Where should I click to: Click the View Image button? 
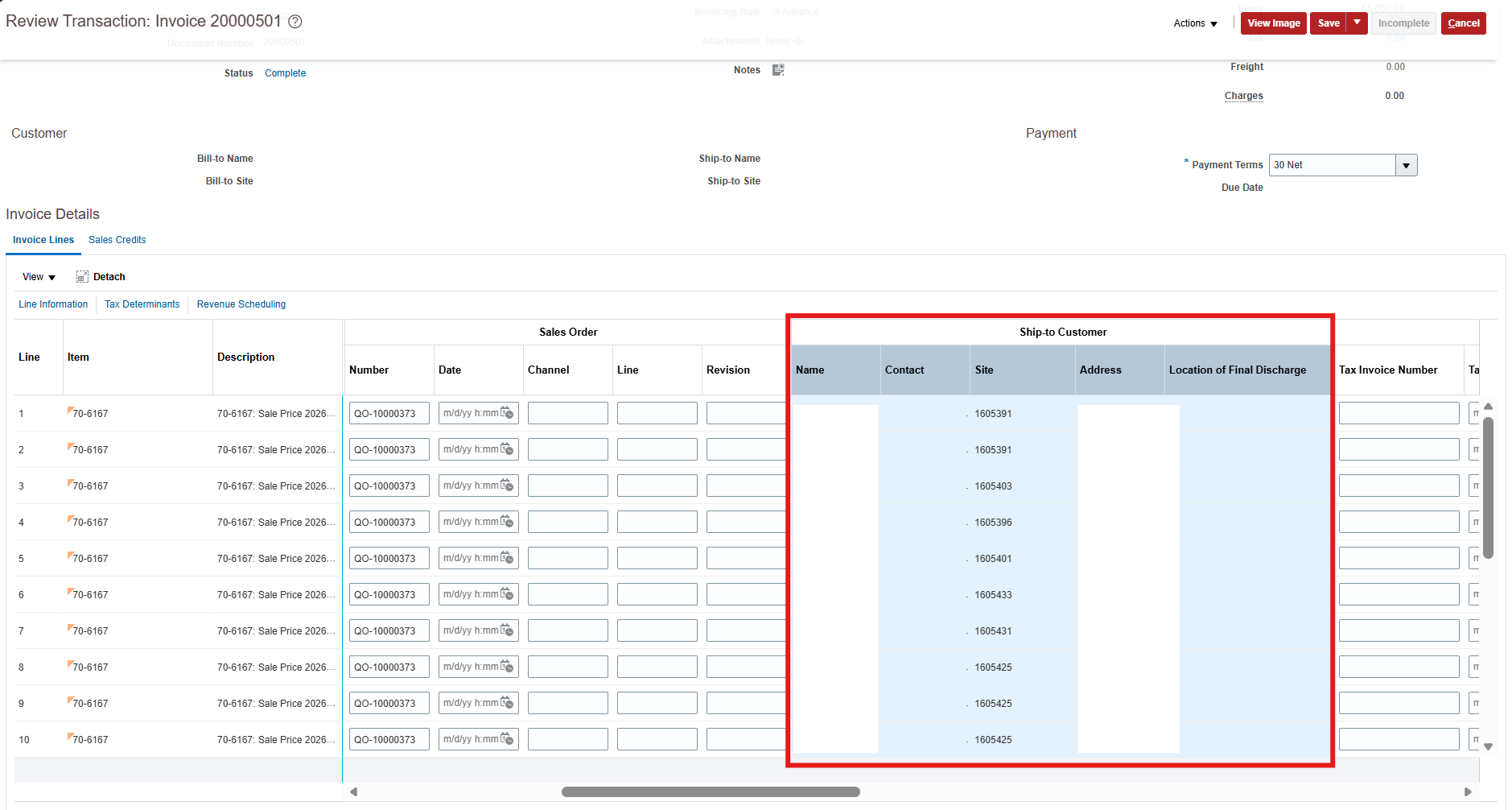[1274, 23]
